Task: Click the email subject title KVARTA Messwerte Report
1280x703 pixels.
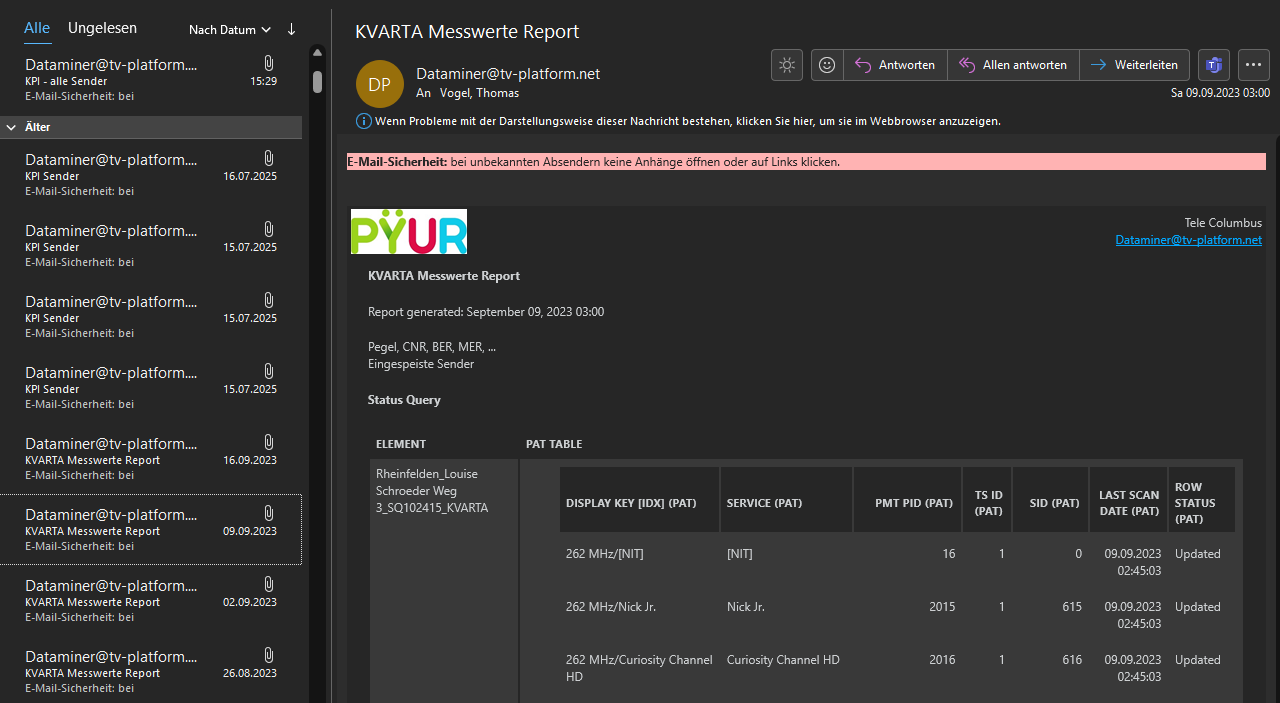Action: click(467, 31)
